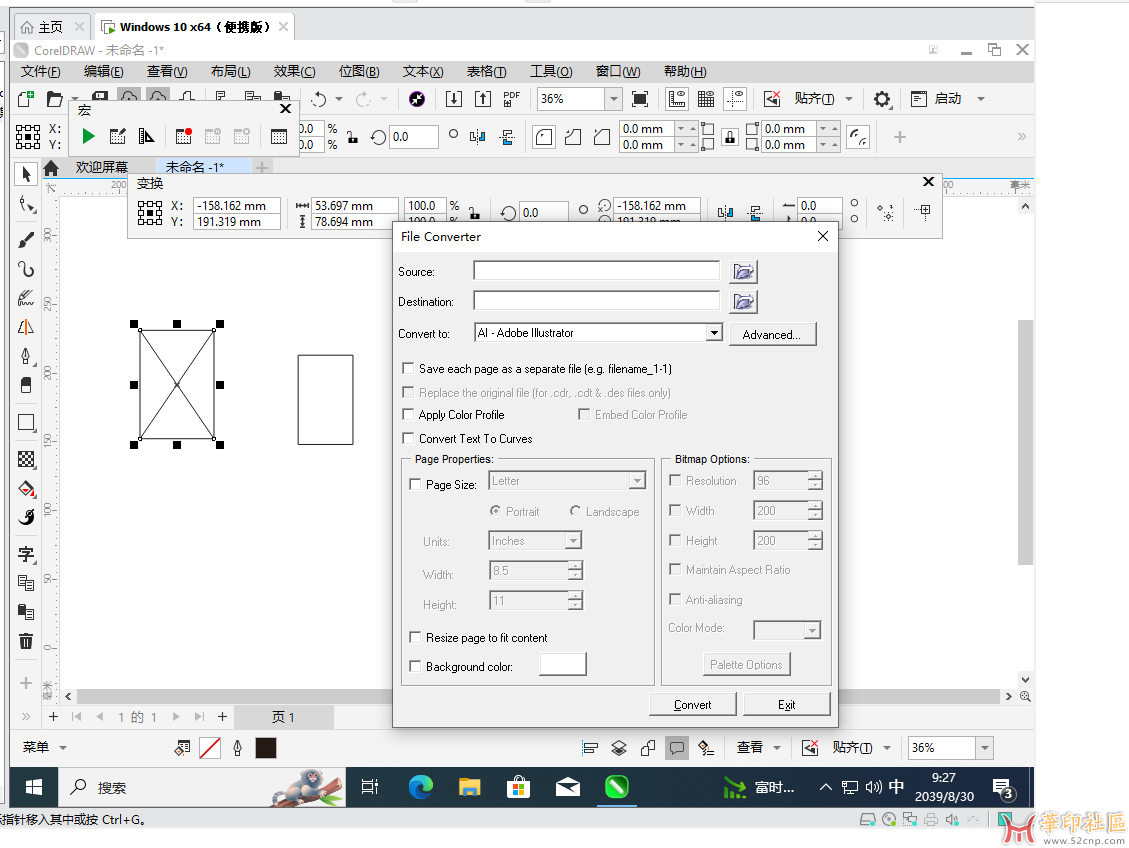Image resolution: width=1129 pixels, height=848 pixels.
Task: Click outline pen nib icon in status bar
Action: click(x=238, y=749)
